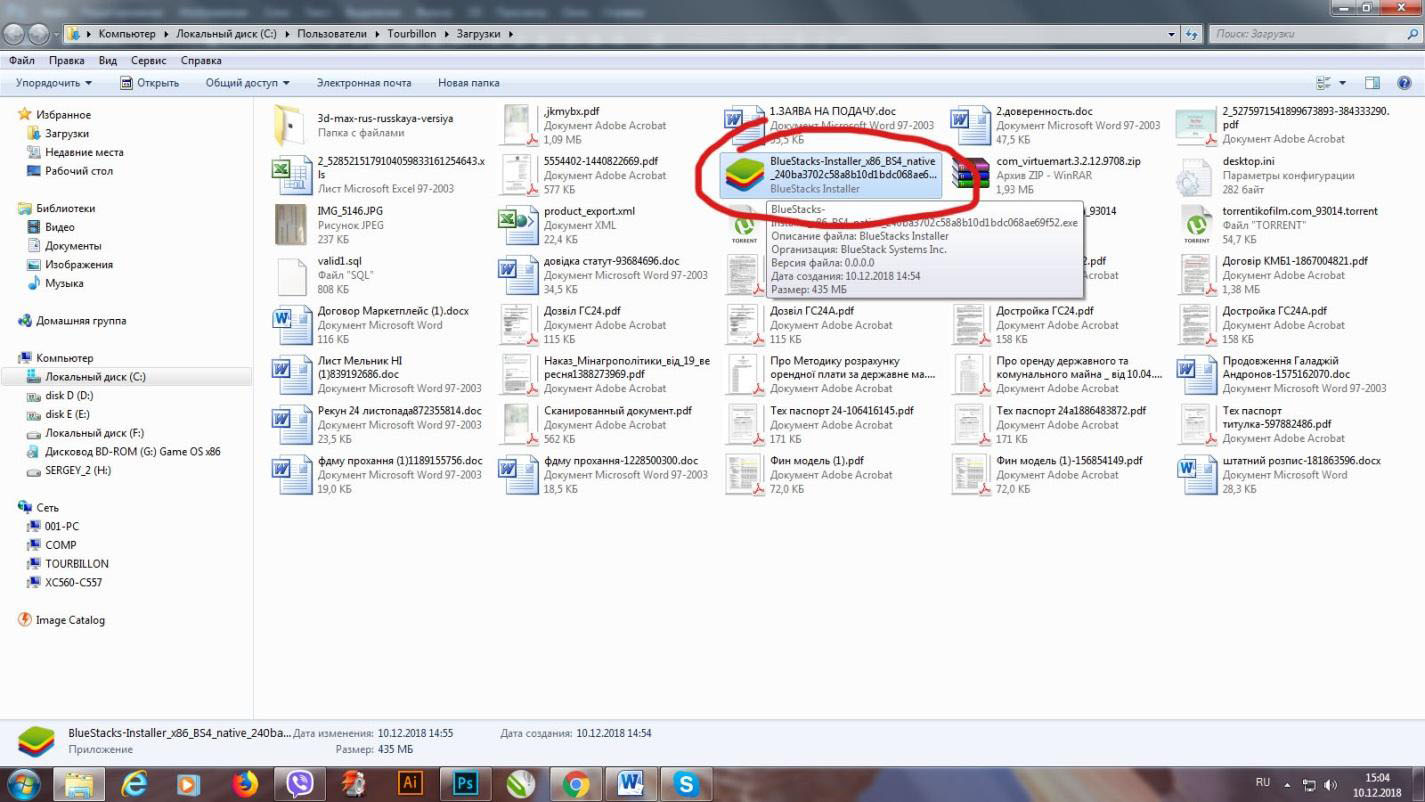This screenshot has width=1425, height=802.
Task: Open the Справка menu
Action: [201, 61]
